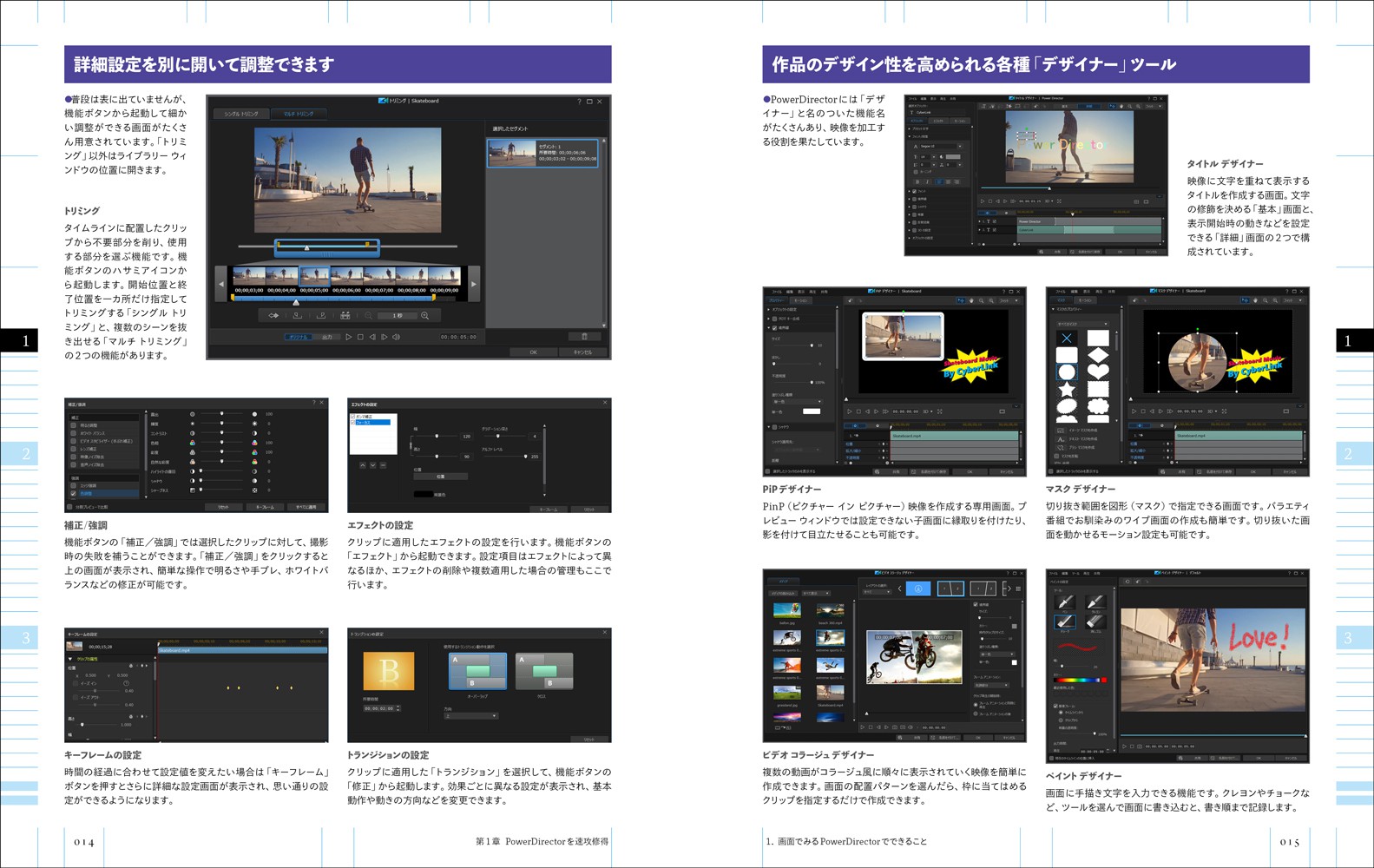Uncheck the フォーカス effect checkbox

pyautogui.click(x=353, y=423)
